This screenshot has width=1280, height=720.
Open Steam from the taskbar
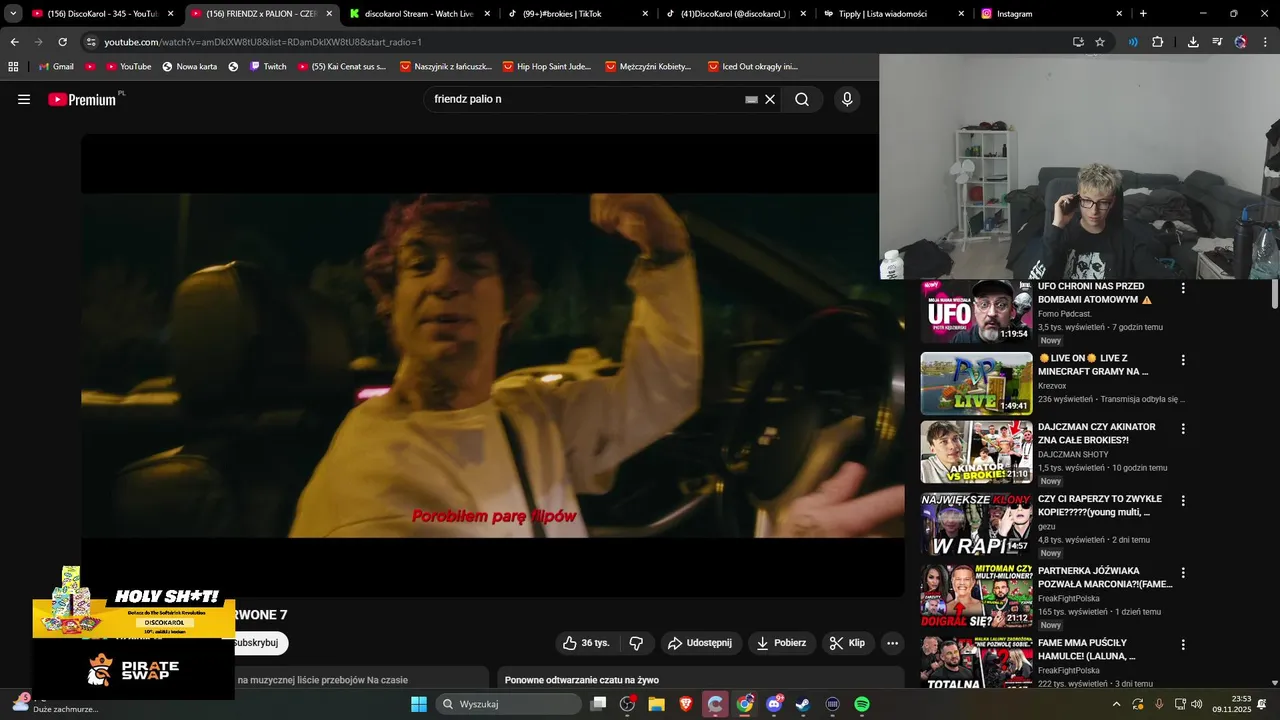[x=803, y=704]
